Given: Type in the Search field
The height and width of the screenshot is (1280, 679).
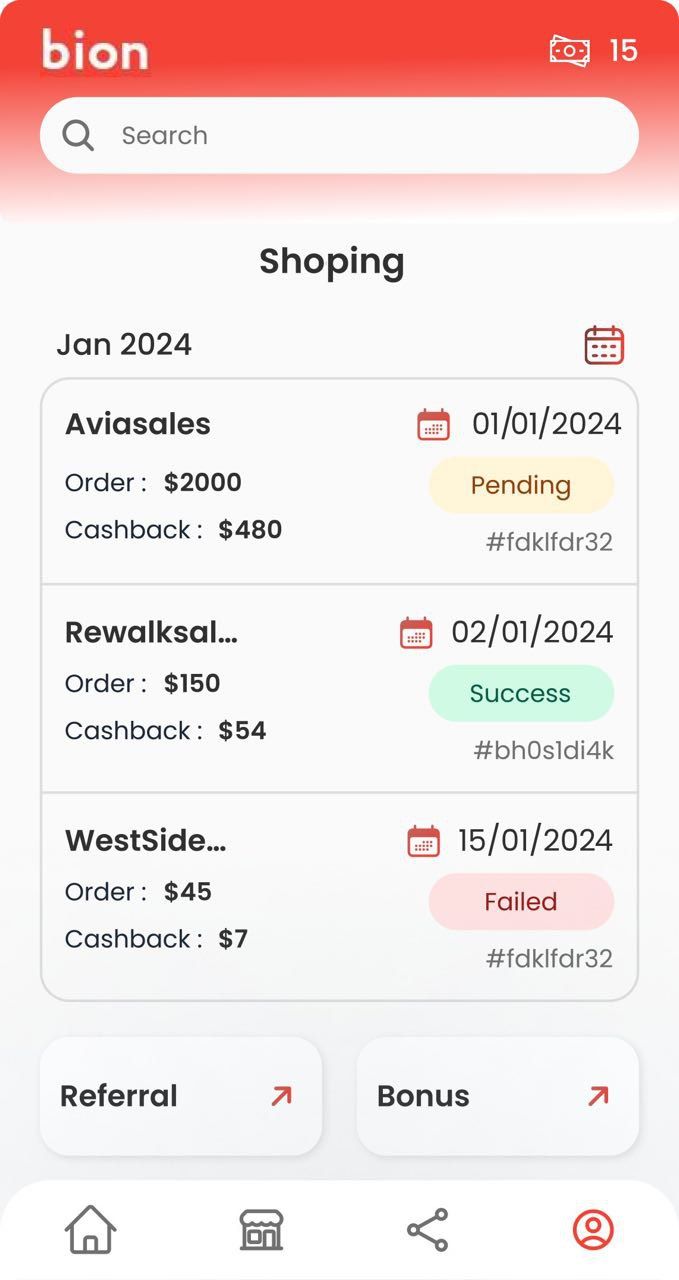Looking at the screenshot, I should [360, 135].
